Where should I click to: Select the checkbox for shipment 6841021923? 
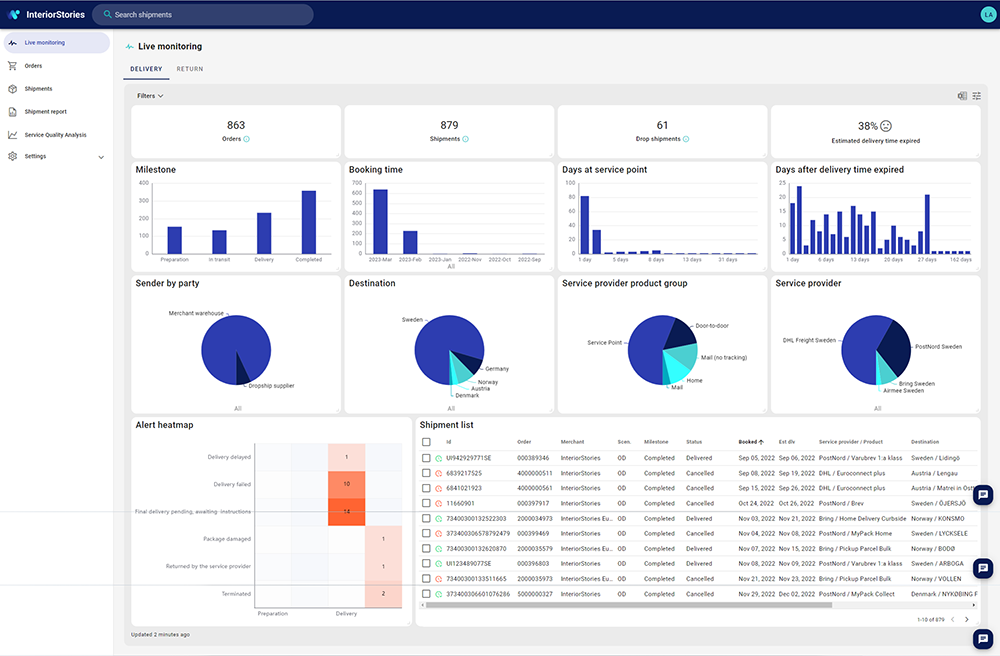(426, 488)
